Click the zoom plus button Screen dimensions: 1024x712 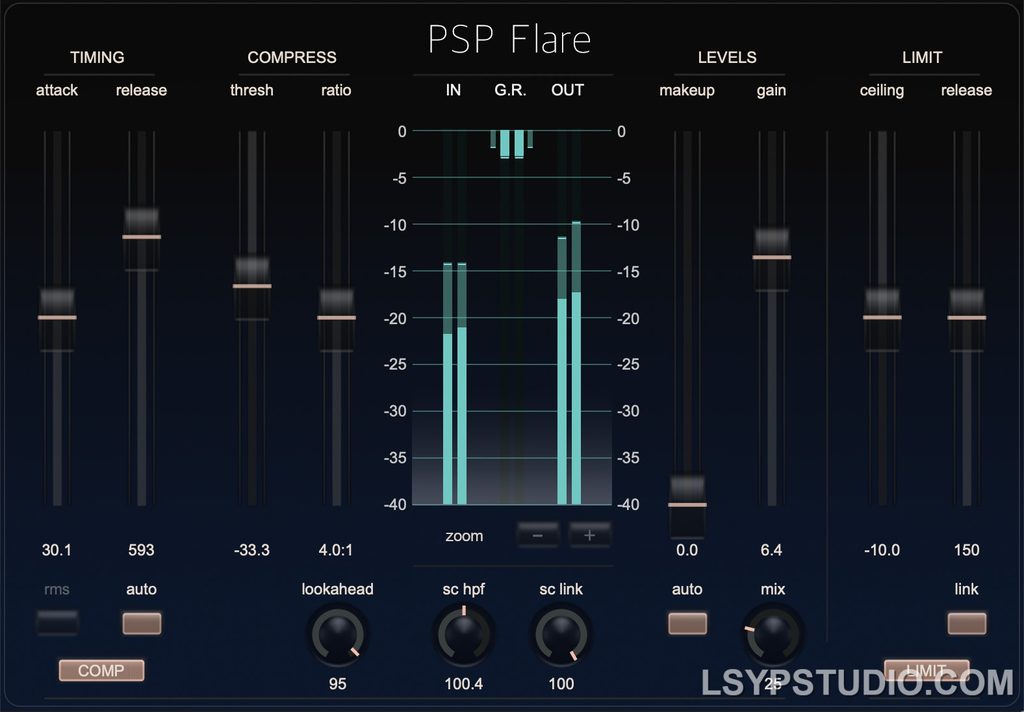(589, 536)
